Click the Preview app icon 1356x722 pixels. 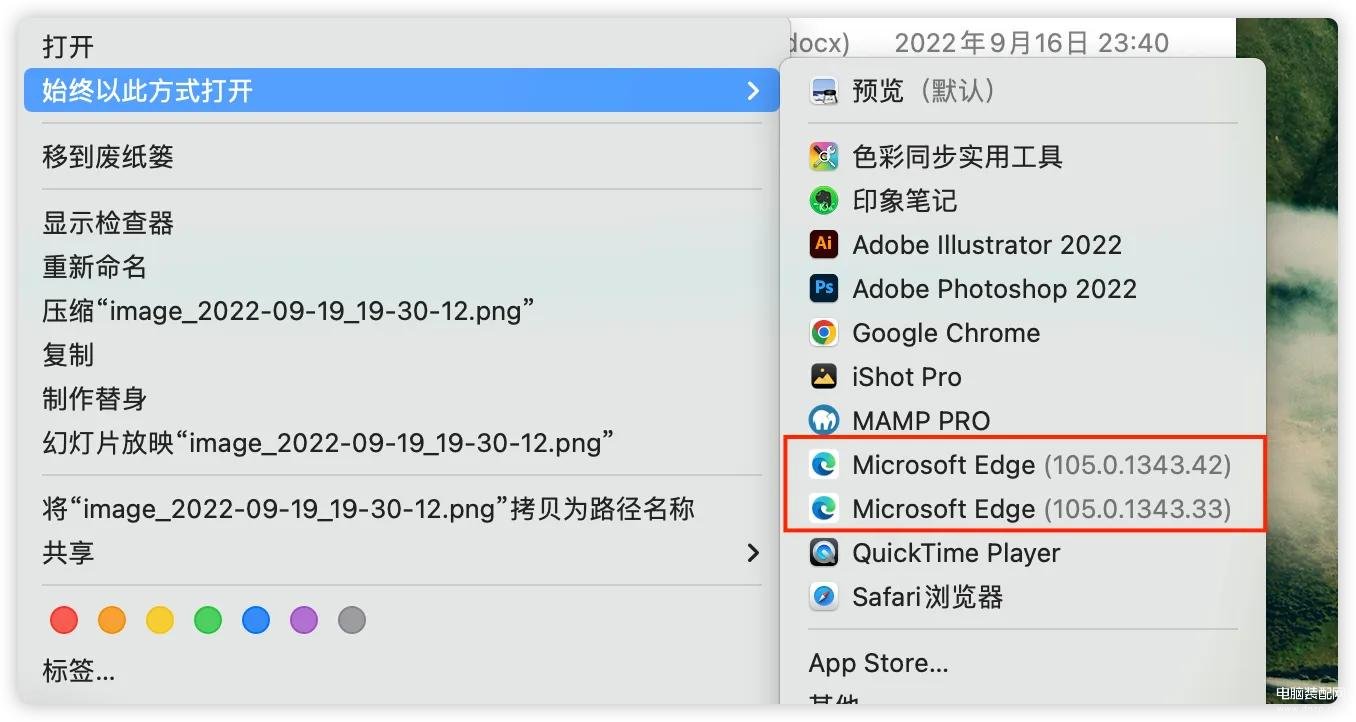coord(824,91)
